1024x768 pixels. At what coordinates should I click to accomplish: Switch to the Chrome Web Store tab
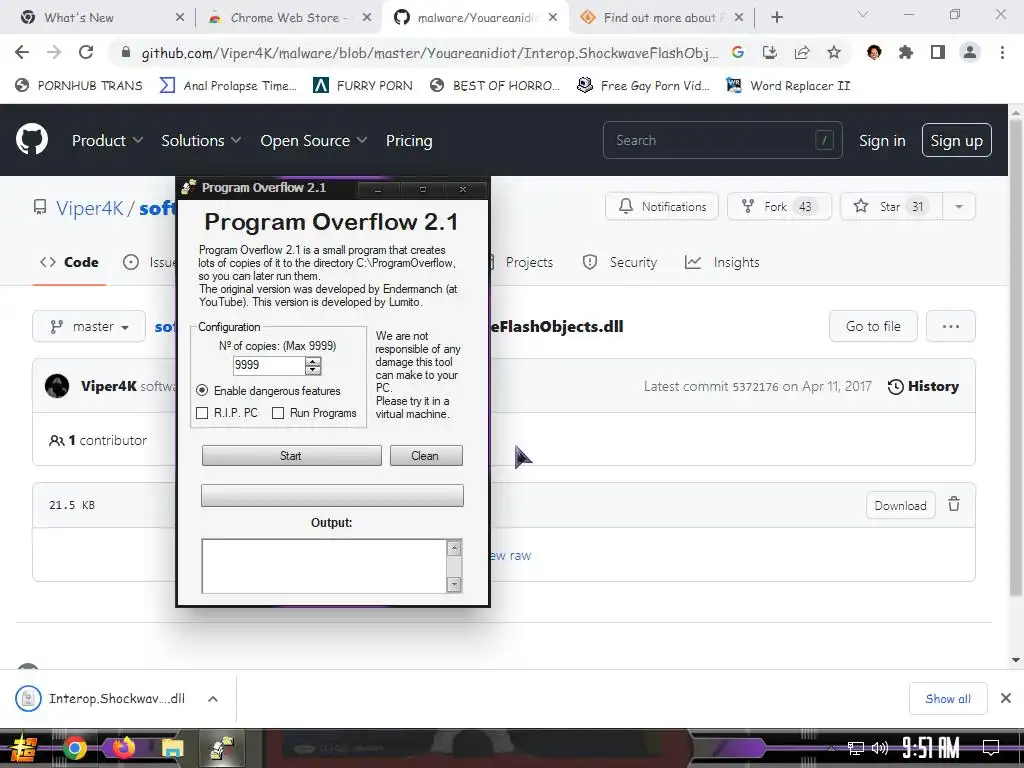click(x=288, y=18)
